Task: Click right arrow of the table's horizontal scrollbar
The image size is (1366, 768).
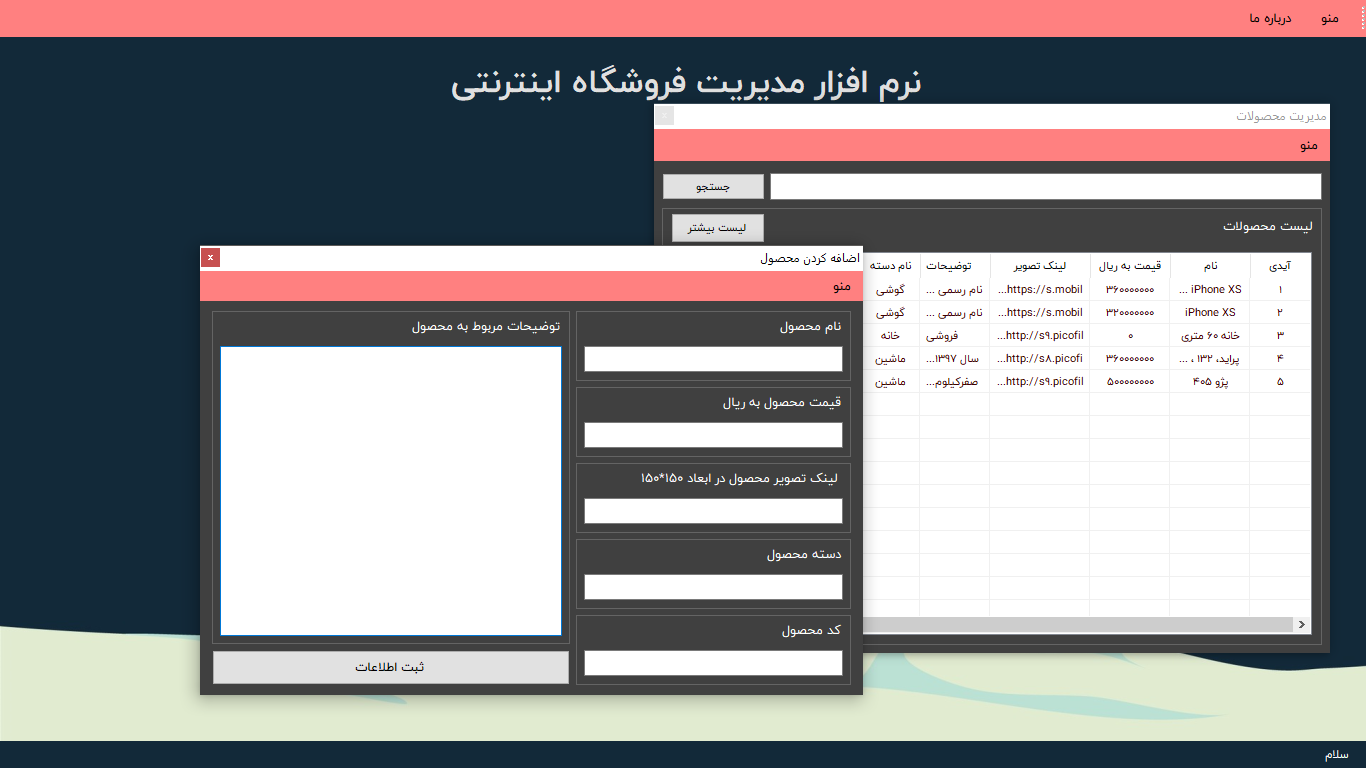Action: [x=1301, y=625]
